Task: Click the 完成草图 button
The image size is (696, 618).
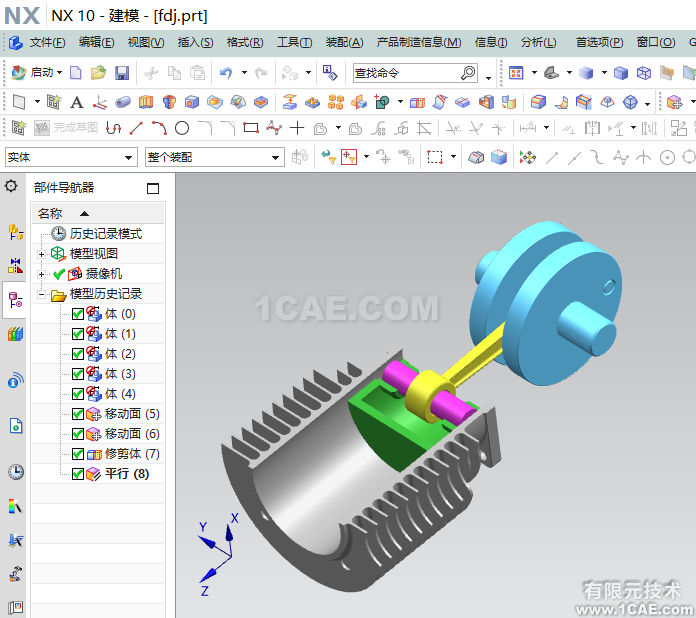Action: pos(66,128)
